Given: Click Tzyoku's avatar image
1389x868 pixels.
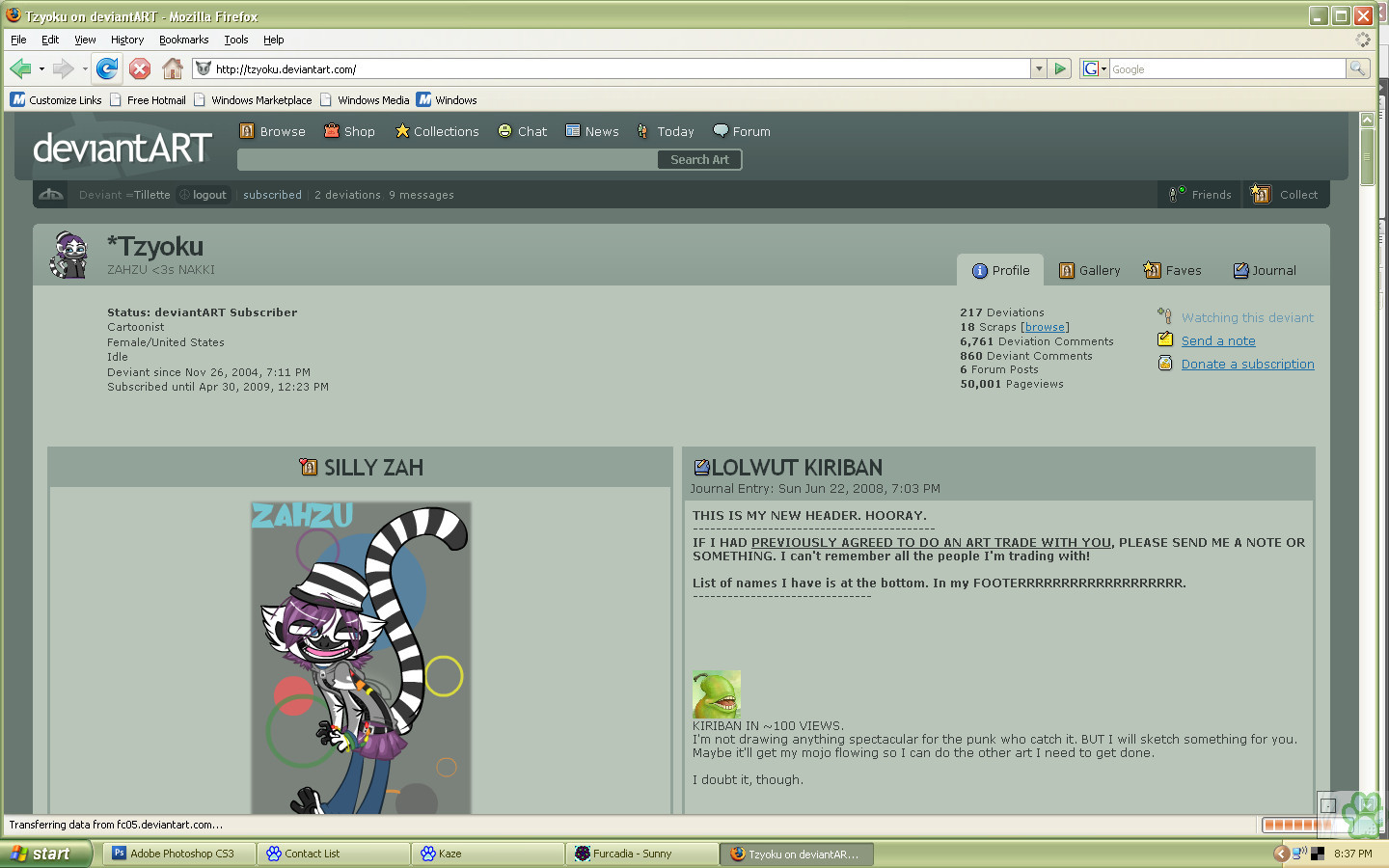Looking at the screenshot, I should [x=69, y=255].
